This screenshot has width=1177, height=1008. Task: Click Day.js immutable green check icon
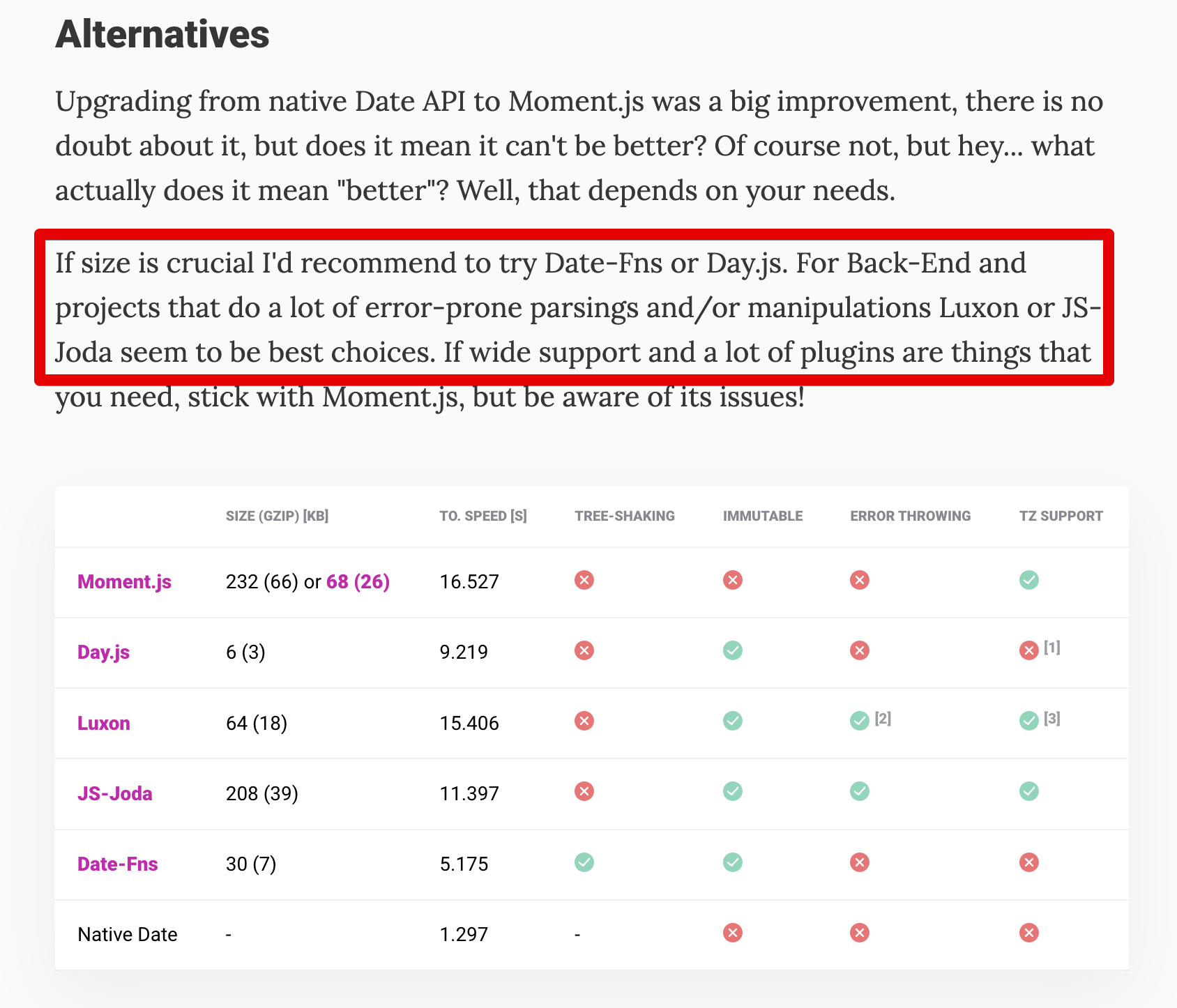(x=733, y=650)
